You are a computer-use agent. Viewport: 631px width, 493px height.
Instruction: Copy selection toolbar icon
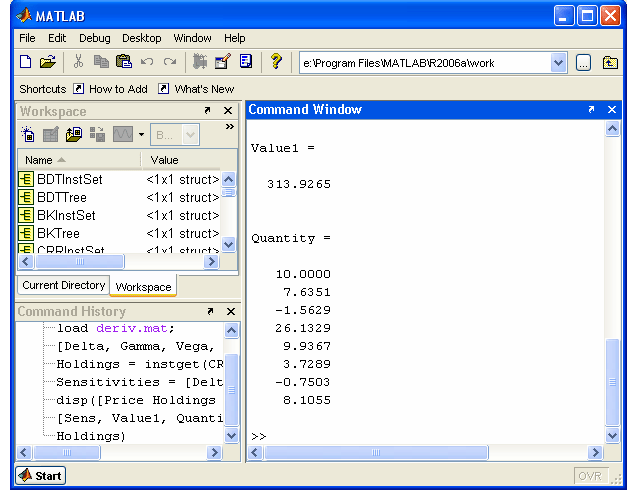click(x=101, y=62)
